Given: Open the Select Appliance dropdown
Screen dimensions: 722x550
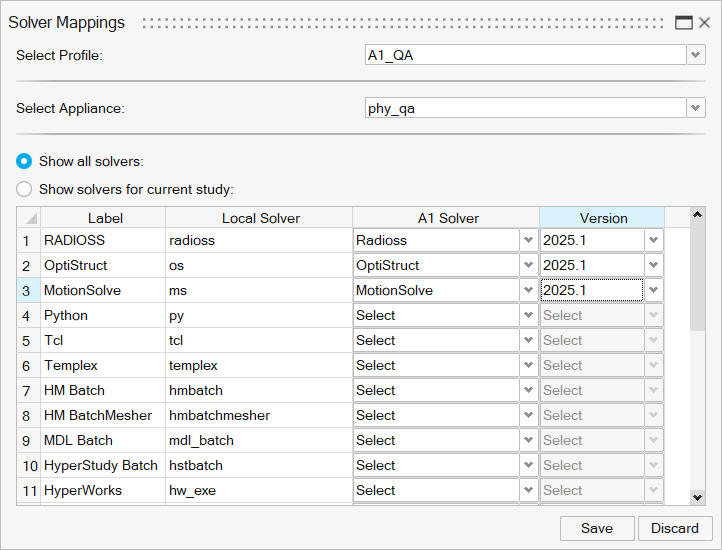Looking at the screenshot, I should (x=696, y=108).
